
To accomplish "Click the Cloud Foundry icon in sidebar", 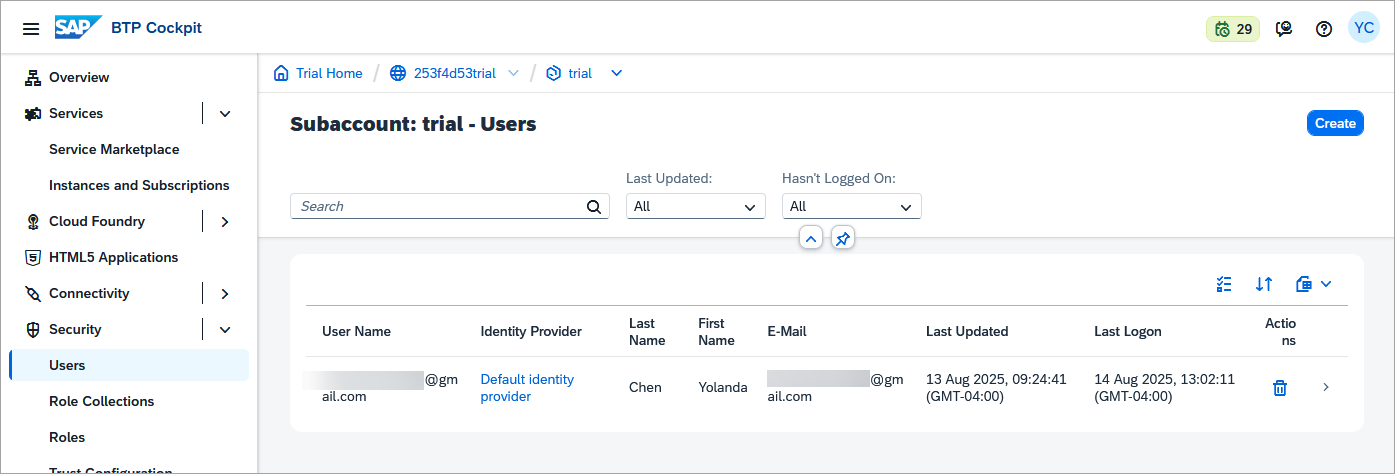I will click(32, 221).
